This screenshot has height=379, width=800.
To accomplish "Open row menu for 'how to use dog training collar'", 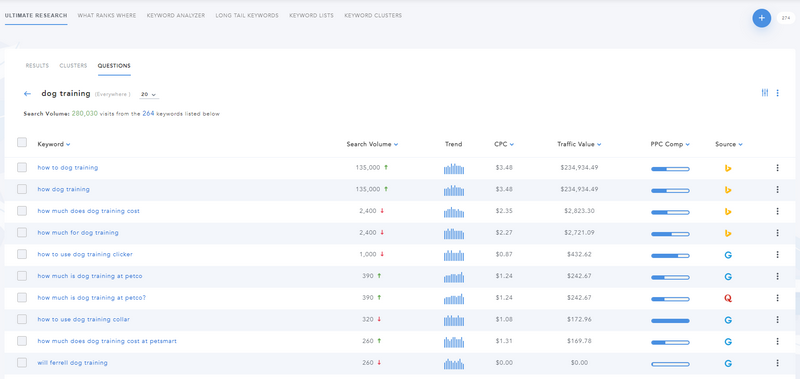I will [x=777, y=319].
